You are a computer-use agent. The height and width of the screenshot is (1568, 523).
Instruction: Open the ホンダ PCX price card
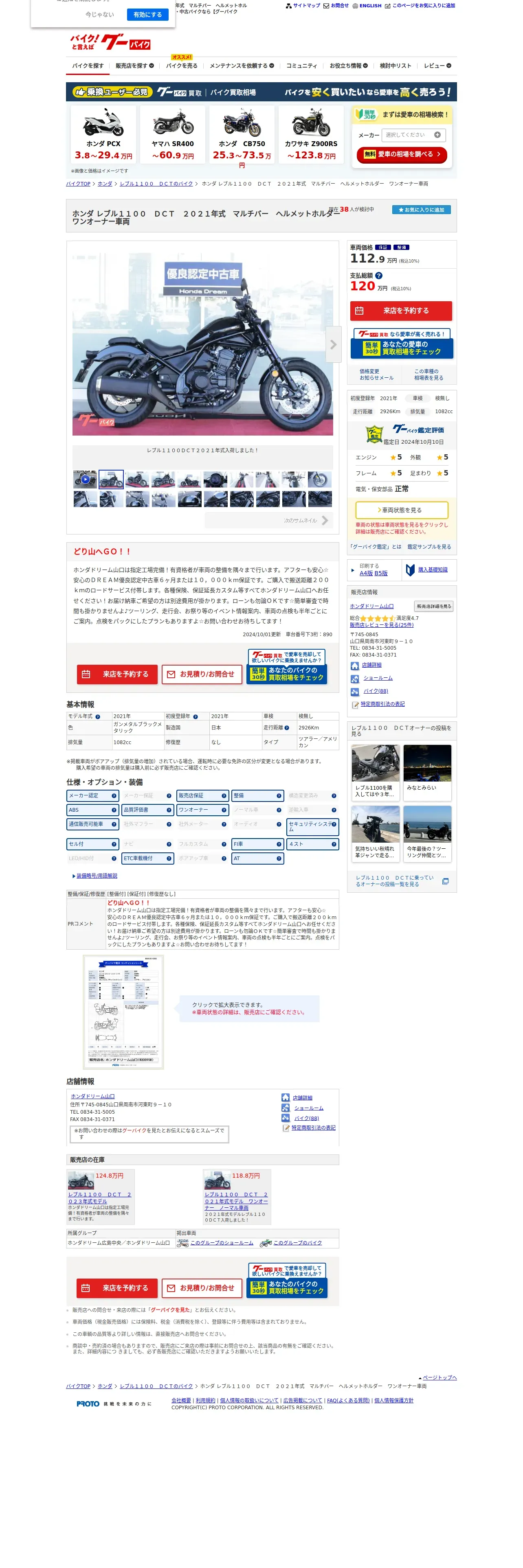pyautogui.click(x=103, y=134)
